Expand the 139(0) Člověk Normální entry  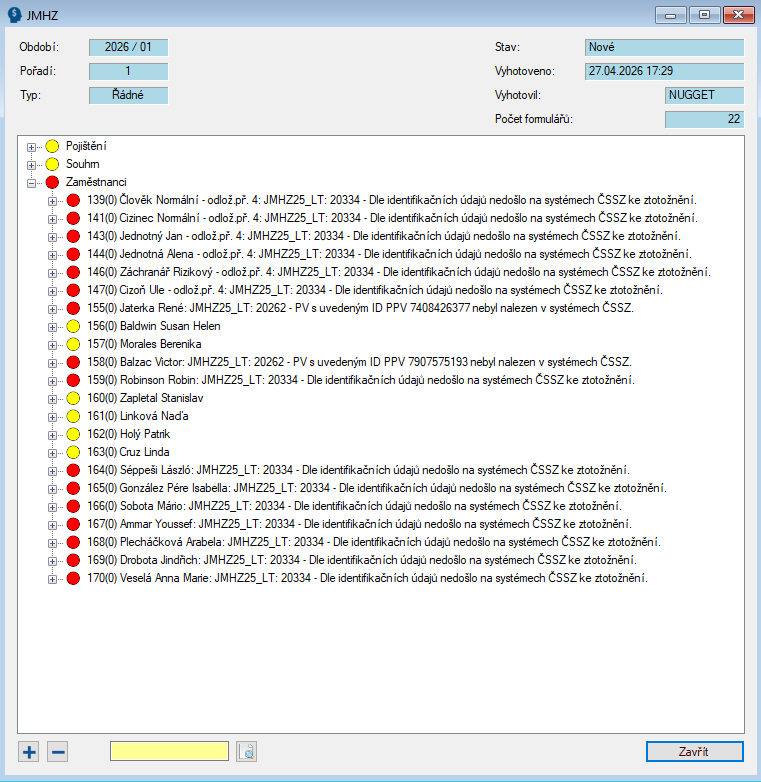[53, 201]
